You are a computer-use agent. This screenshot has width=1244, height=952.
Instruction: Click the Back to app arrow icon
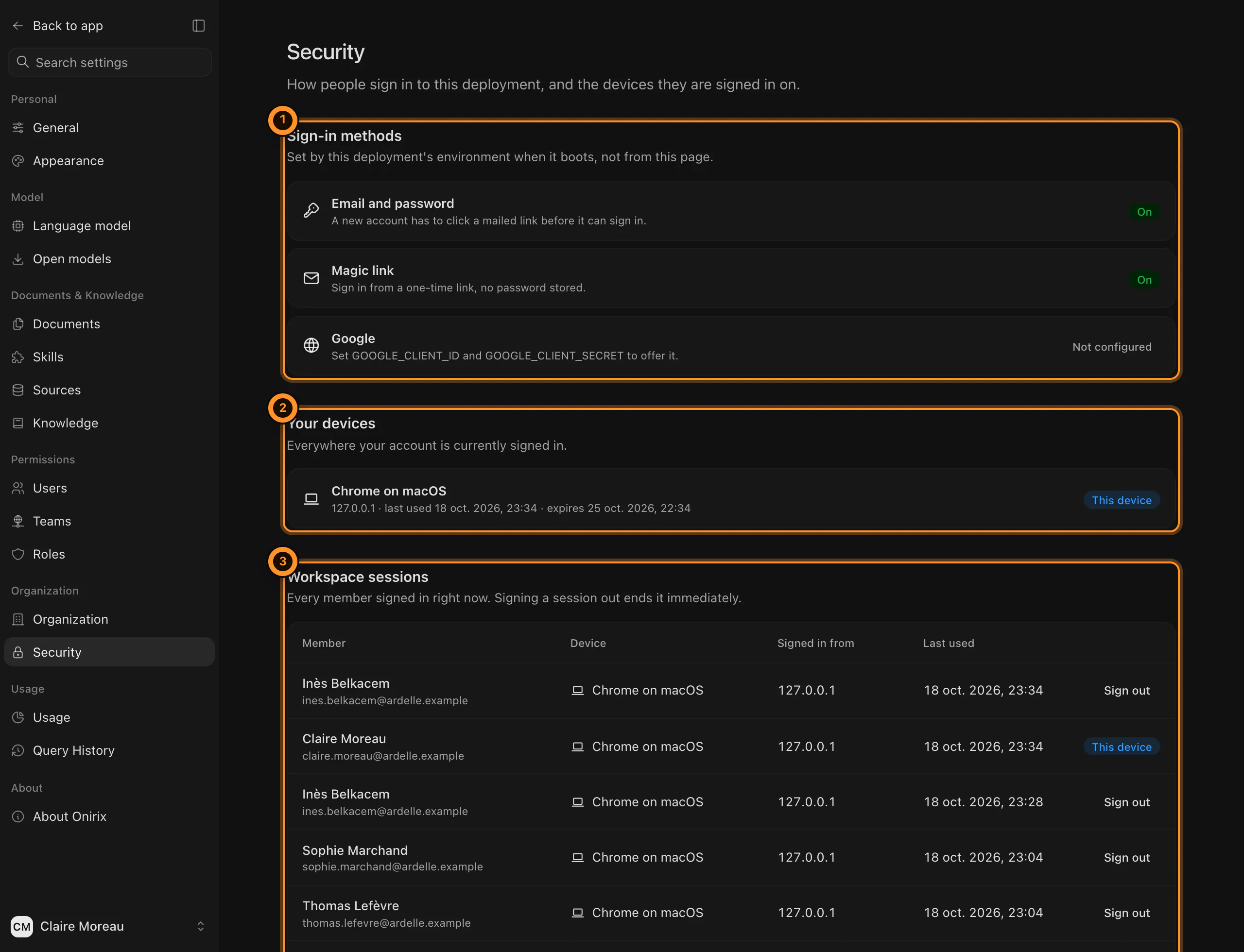point(17,25)
